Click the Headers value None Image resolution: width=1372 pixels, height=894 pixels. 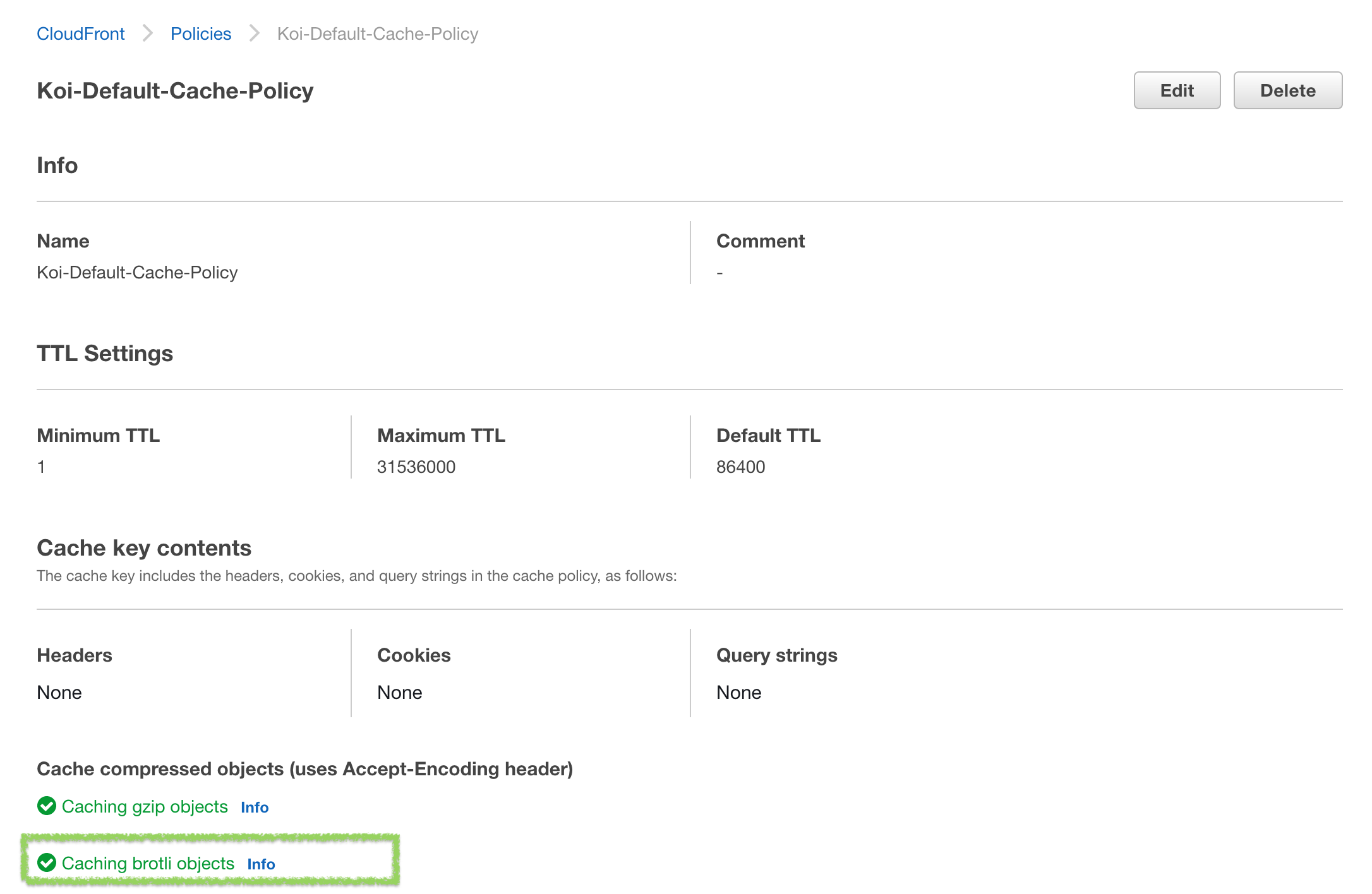(x=59, y=693)
